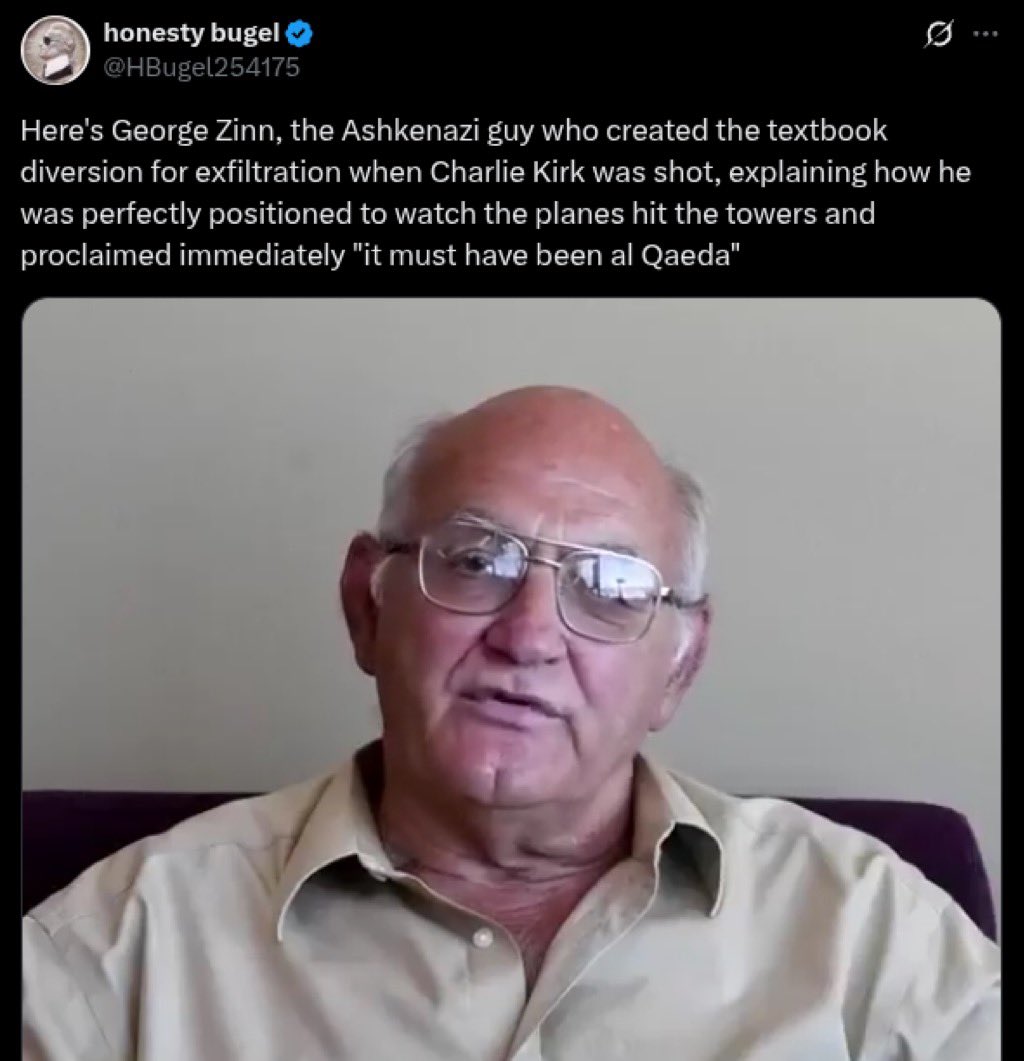Image resolution: width=1024 pixels, height=1061 pixels.
Task: Open the "honesty bugel" display name
Action: (x=192, y=32)
